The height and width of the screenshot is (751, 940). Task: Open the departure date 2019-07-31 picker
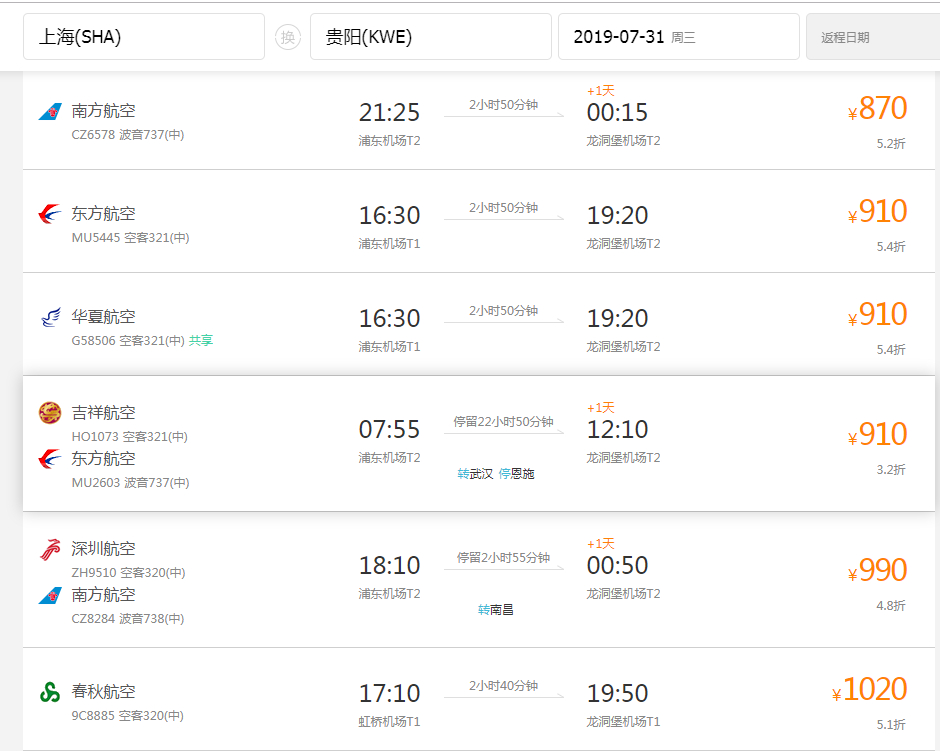[679, 37]
